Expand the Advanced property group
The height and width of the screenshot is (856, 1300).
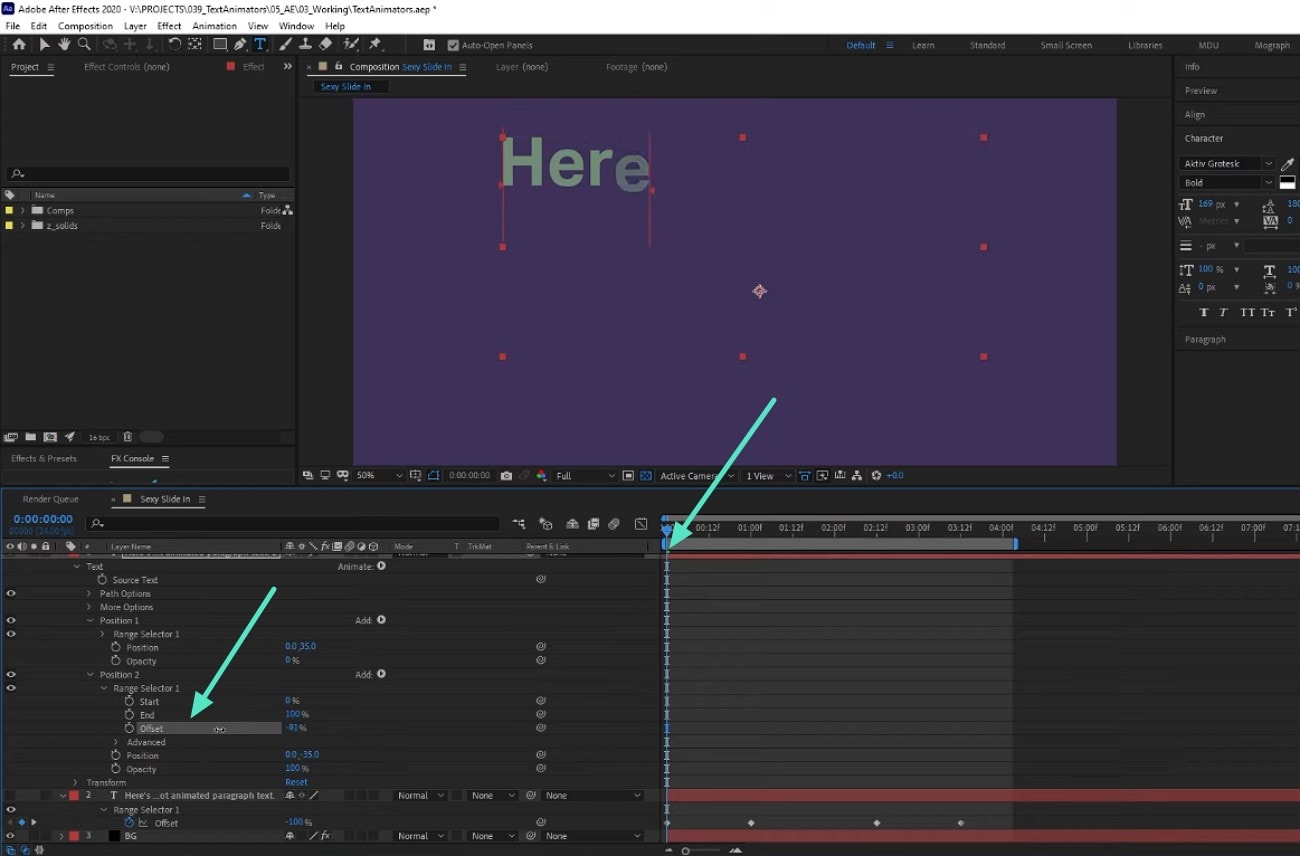(x=116, y=742)
